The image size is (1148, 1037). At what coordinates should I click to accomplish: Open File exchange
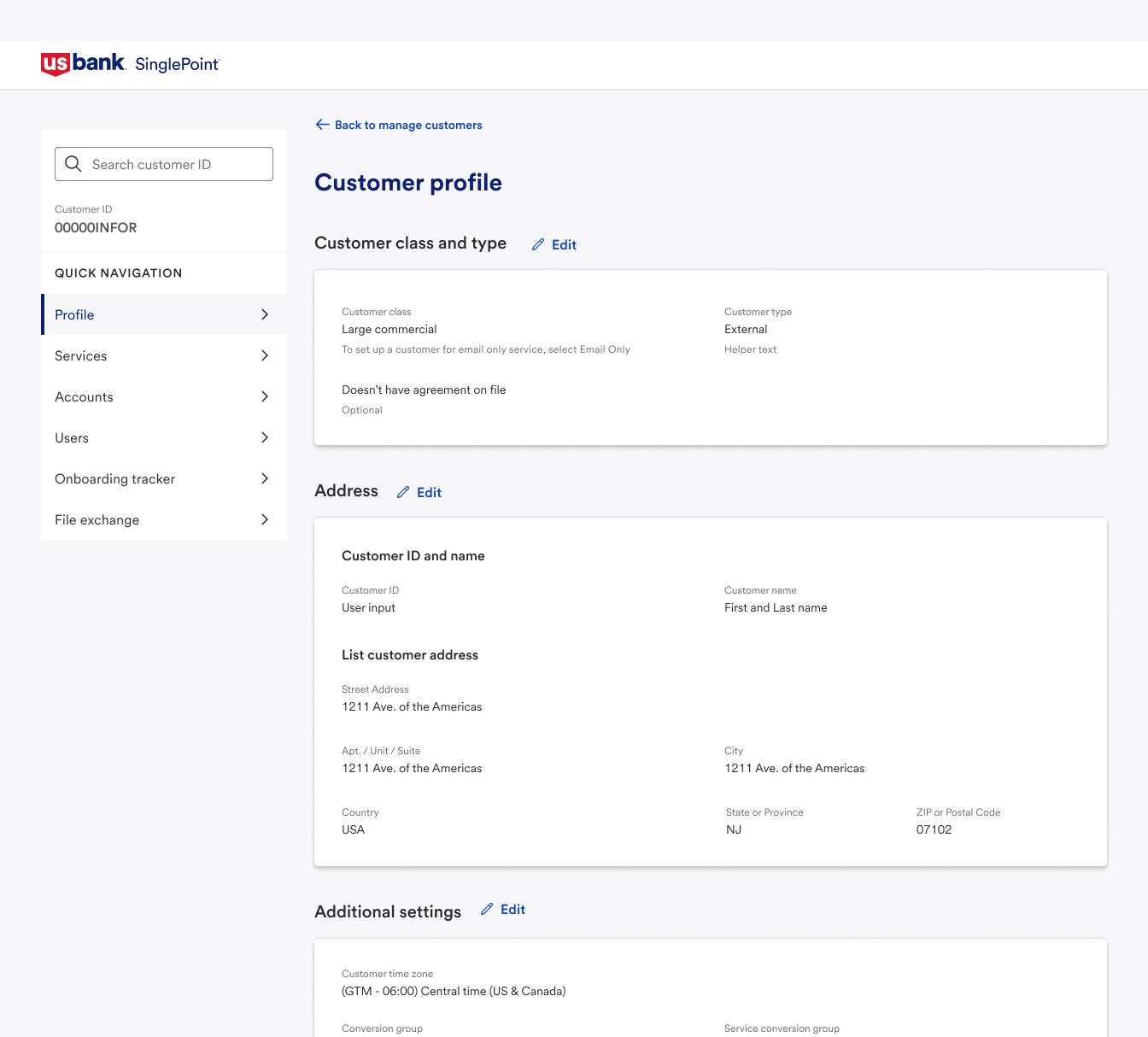coord(164,519)
